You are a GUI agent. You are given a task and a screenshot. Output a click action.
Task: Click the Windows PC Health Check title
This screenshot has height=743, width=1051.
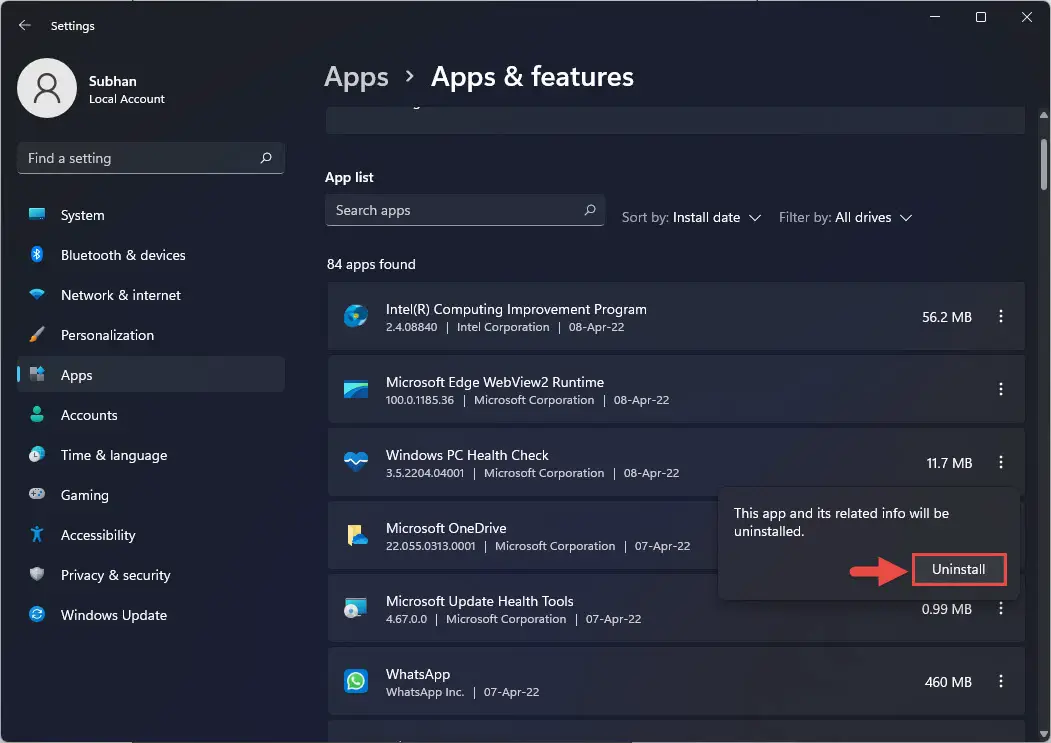coord(467,455)
